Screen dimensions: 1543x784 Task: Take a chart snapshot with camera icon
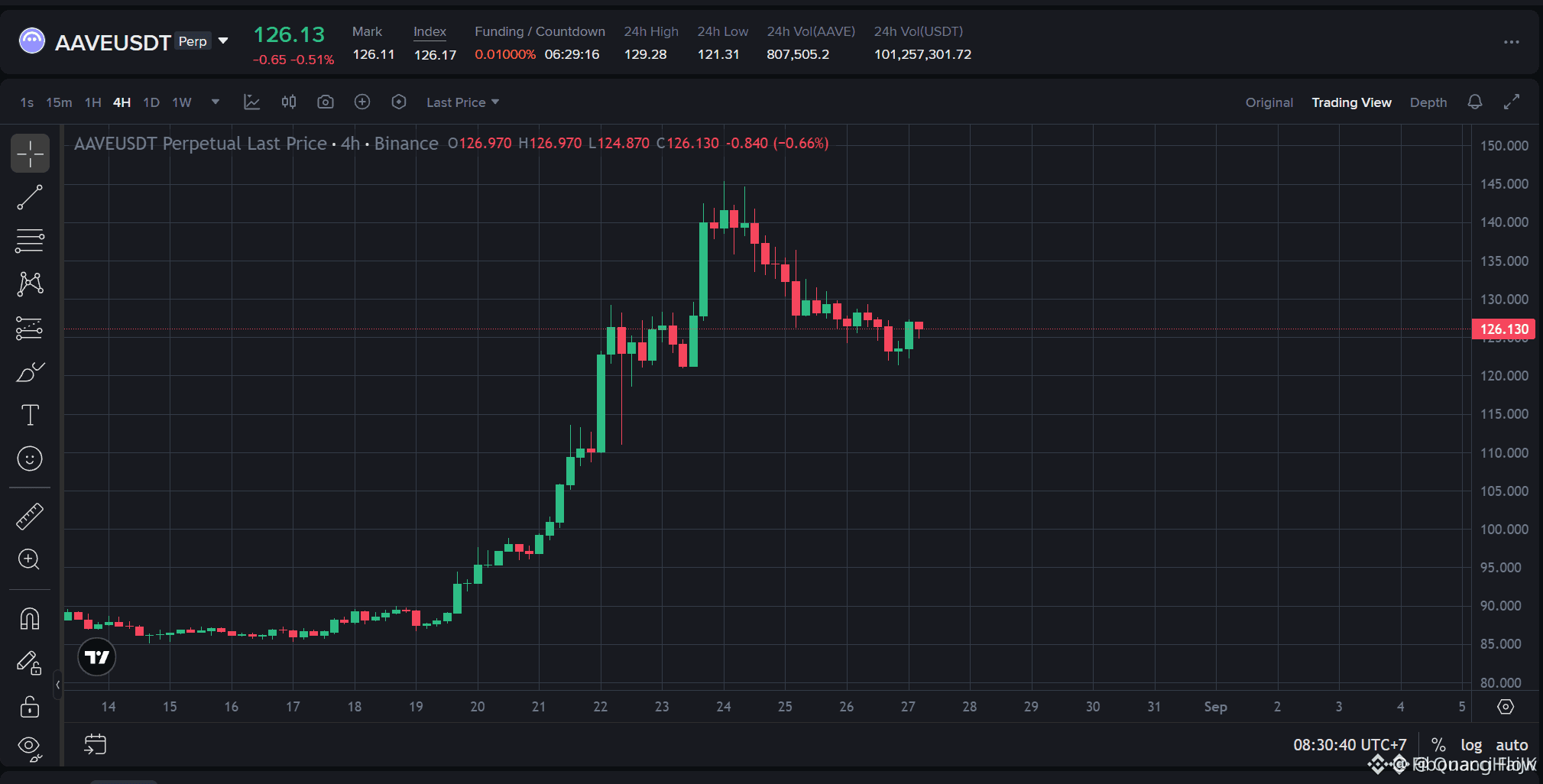326,102
